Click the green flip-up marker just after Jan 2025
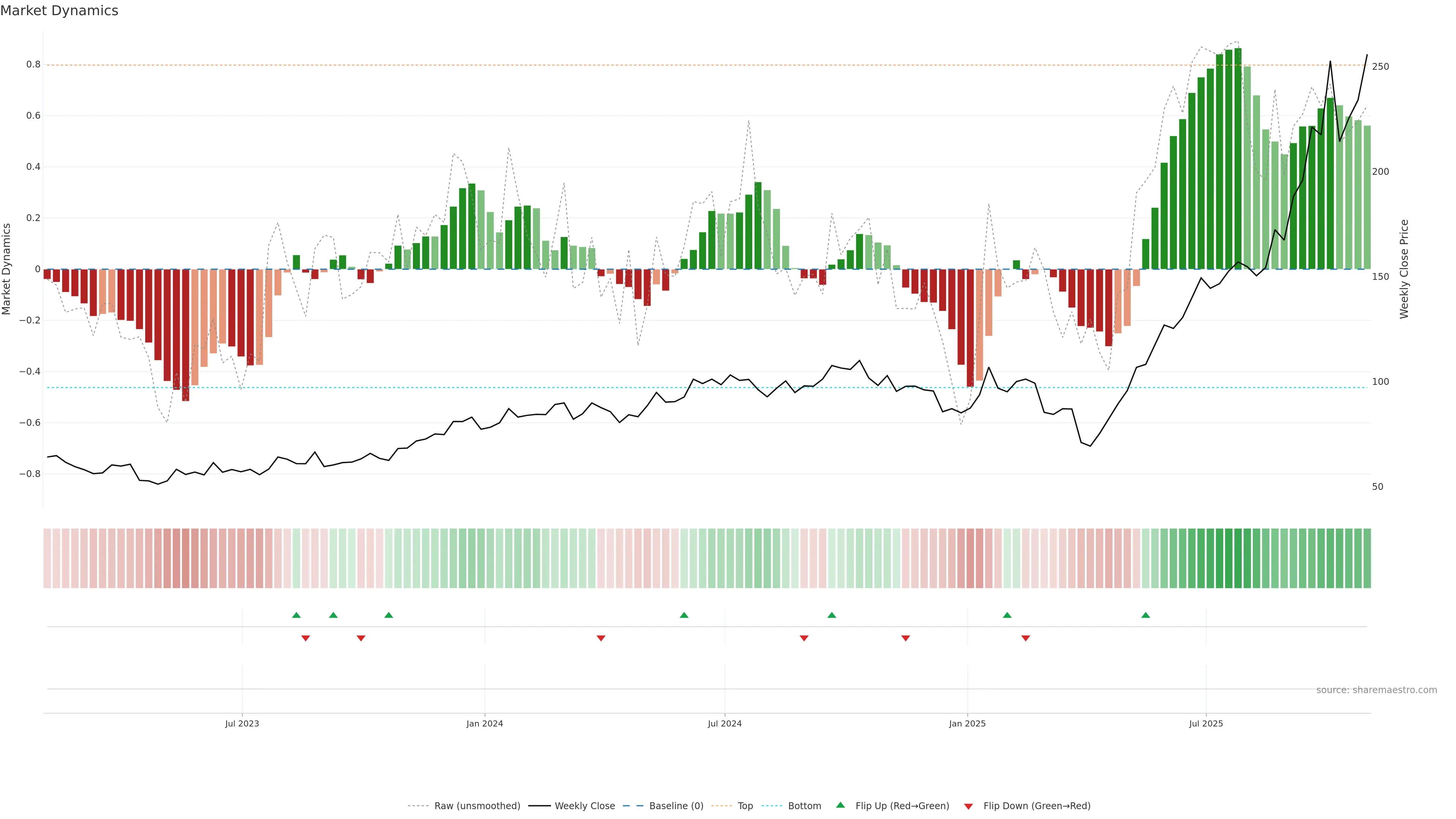This screenshot has height=819, width=1456. (x=1007, y=615)
